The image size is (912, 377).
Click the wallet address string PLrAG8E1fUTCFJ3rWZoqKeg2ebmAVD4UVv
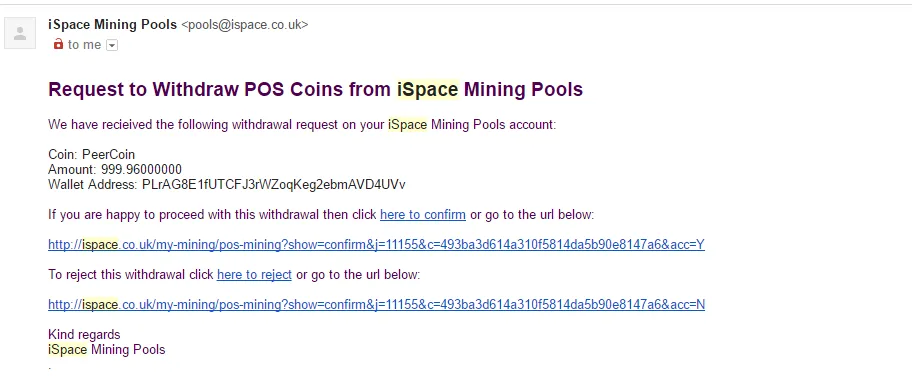point(274,185)
